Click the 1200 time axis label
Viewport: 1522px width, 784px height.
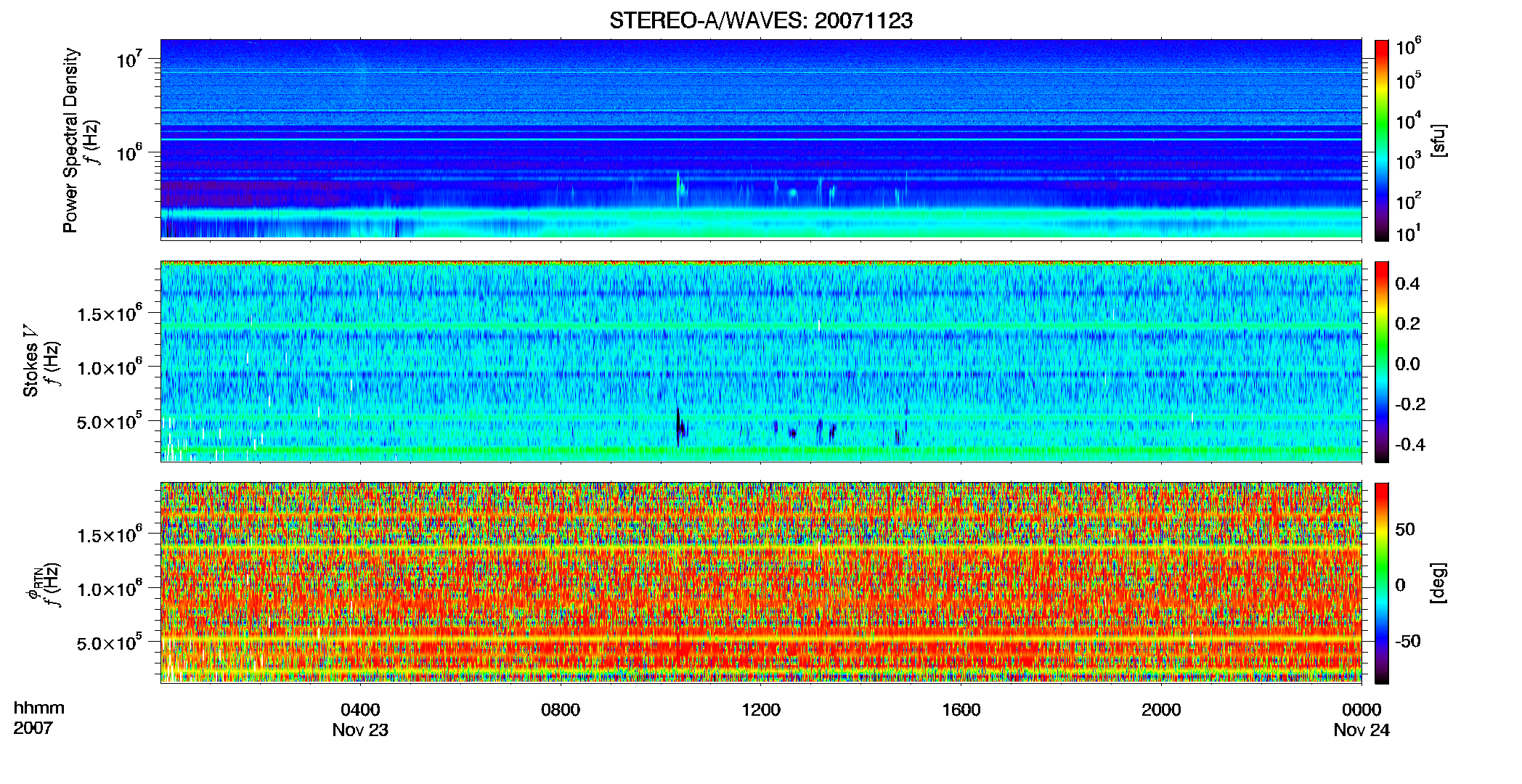760,710
